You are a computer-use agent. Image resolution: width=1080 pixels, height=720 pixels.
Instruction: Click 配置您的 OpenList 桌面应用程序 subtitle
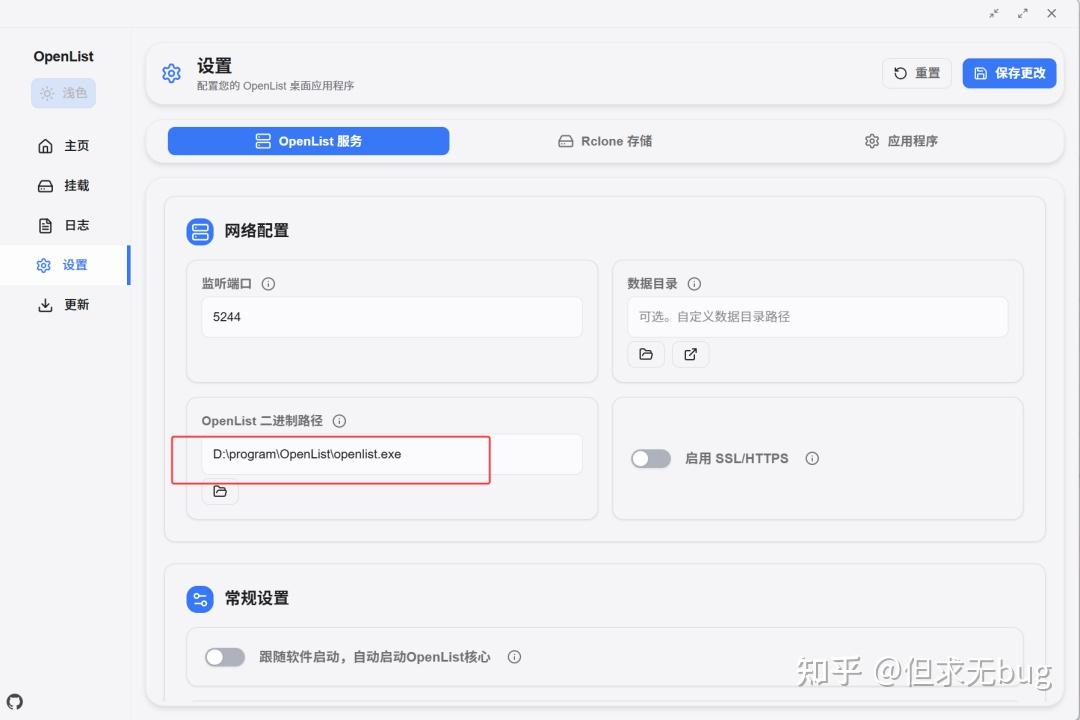point(276,86)
